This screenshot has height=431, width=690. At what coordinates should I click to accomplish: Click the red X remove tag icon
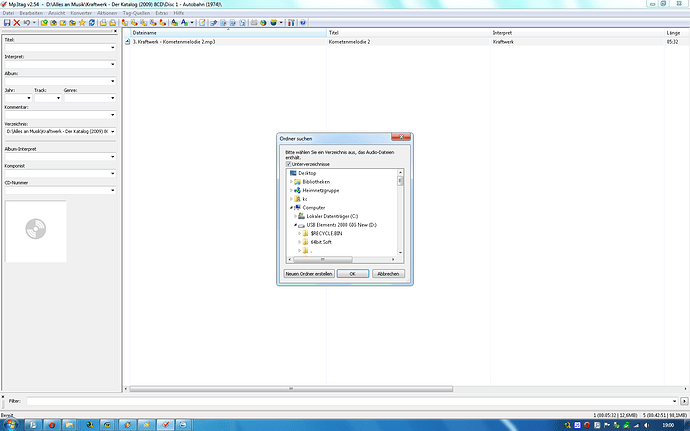(x=17, y=22)
